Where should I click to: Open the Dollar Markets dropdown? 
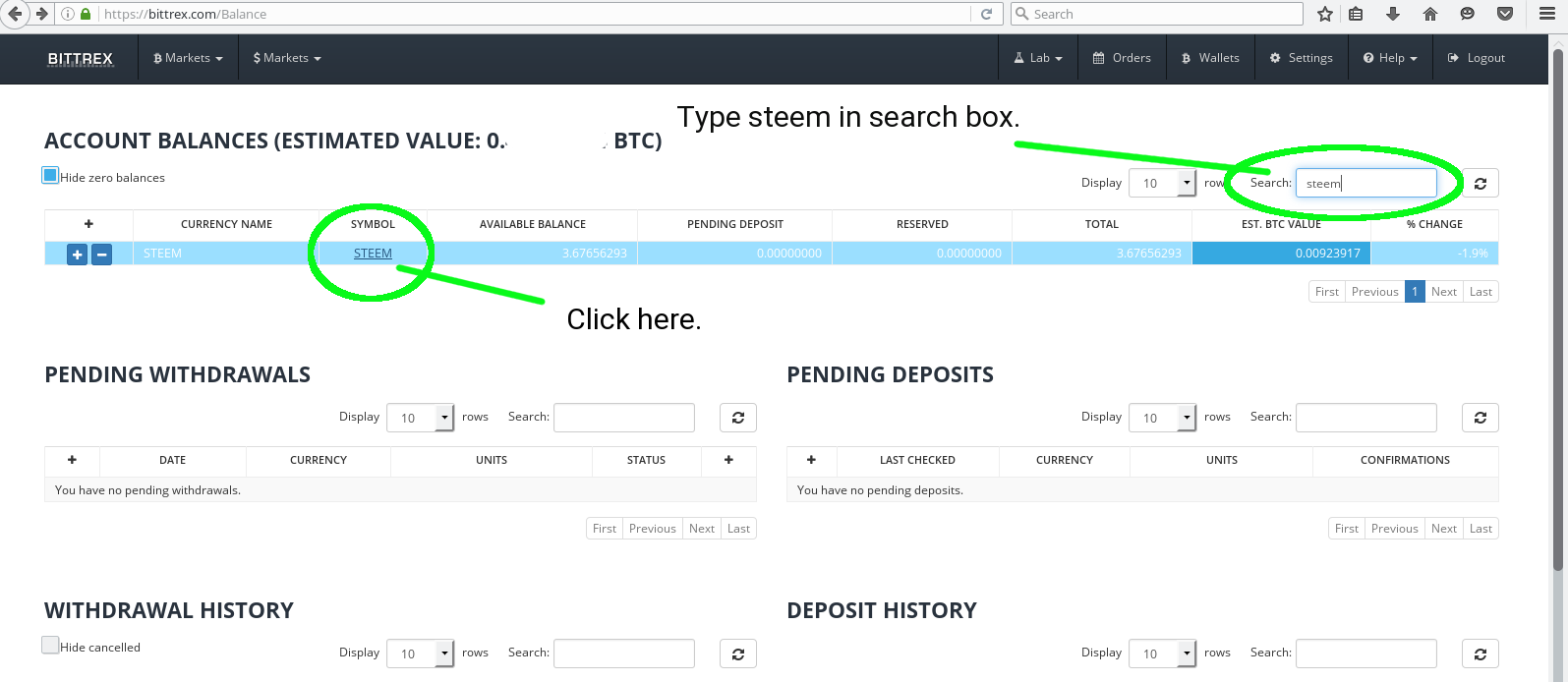[x=287, y=58]
